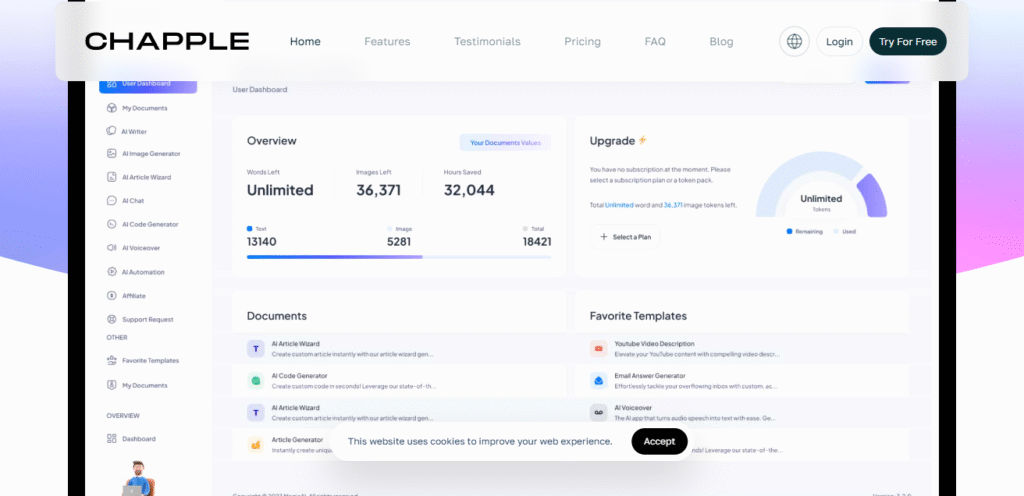This screenshot has width=1024, height=496.
Task: Click the Hours Saved value 32,044
Action: point(470,191)
